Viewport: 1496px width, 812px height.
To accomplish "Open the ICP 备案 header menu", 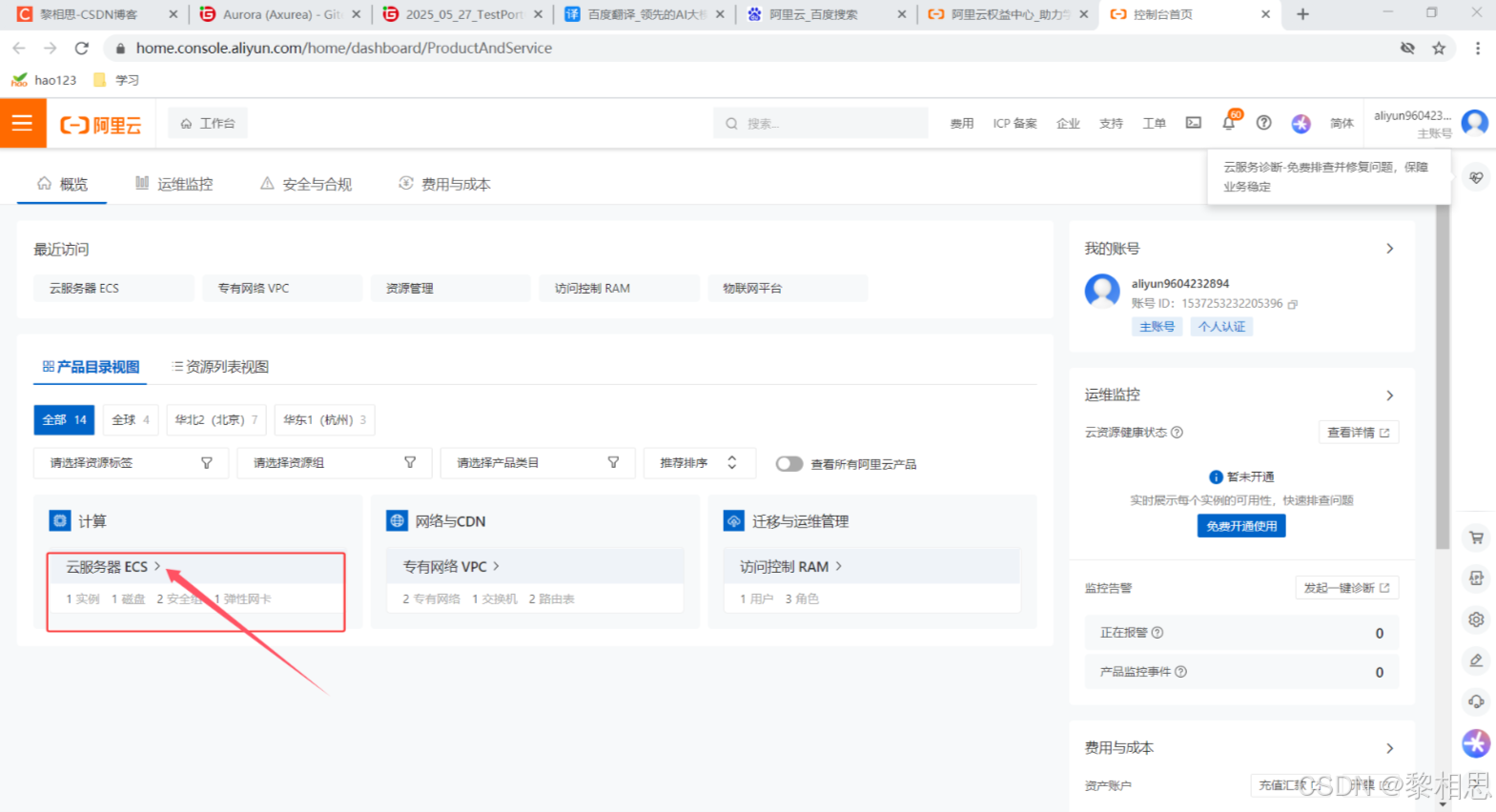I will click(1014, 124).
